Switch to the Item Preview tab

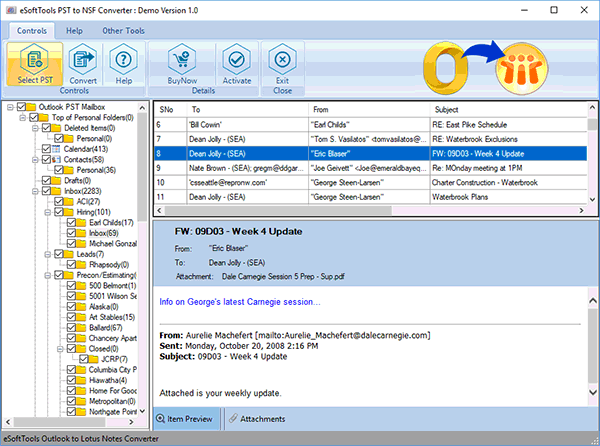pos(186,419)
